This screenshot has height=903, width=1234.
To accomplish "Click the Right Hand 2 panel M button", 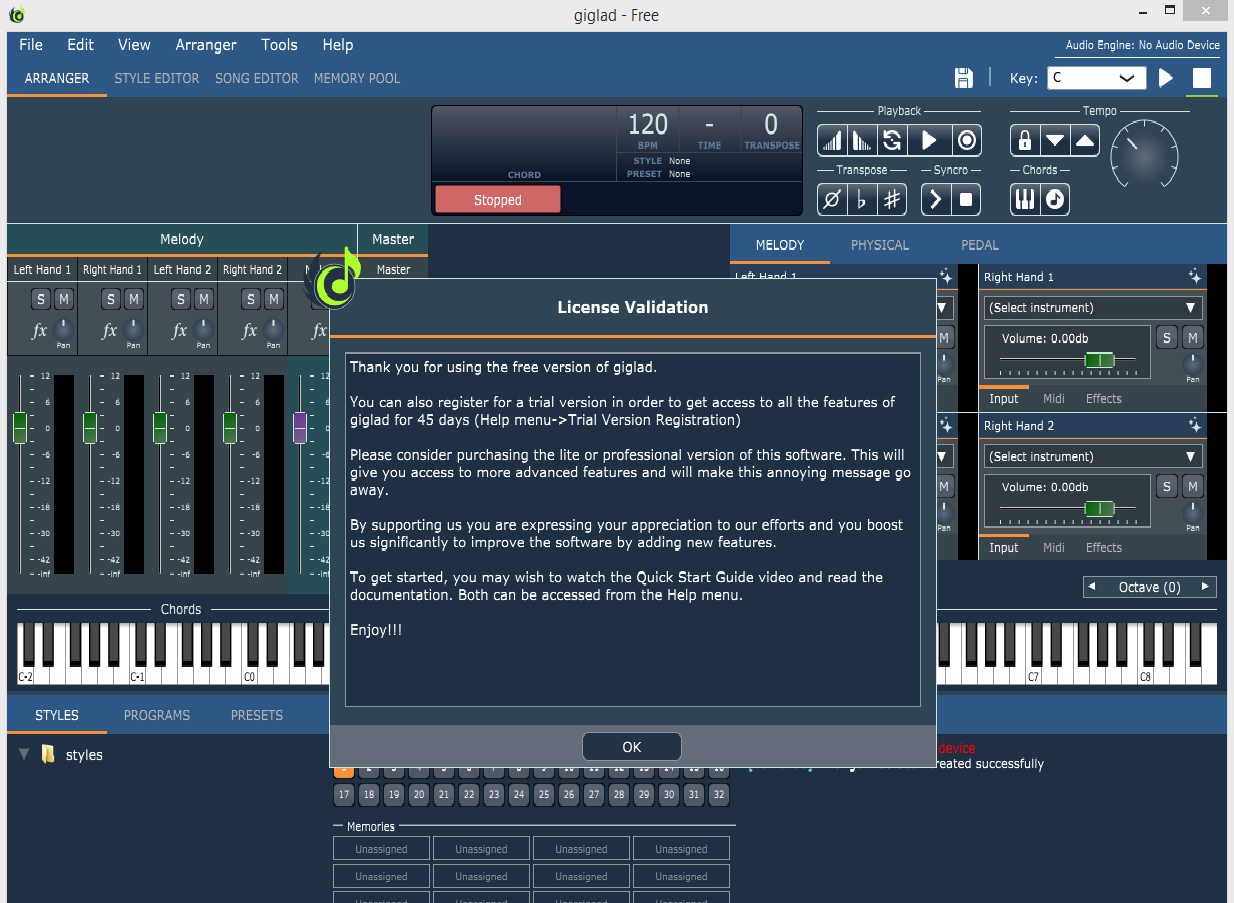I will click(1192, 487).
